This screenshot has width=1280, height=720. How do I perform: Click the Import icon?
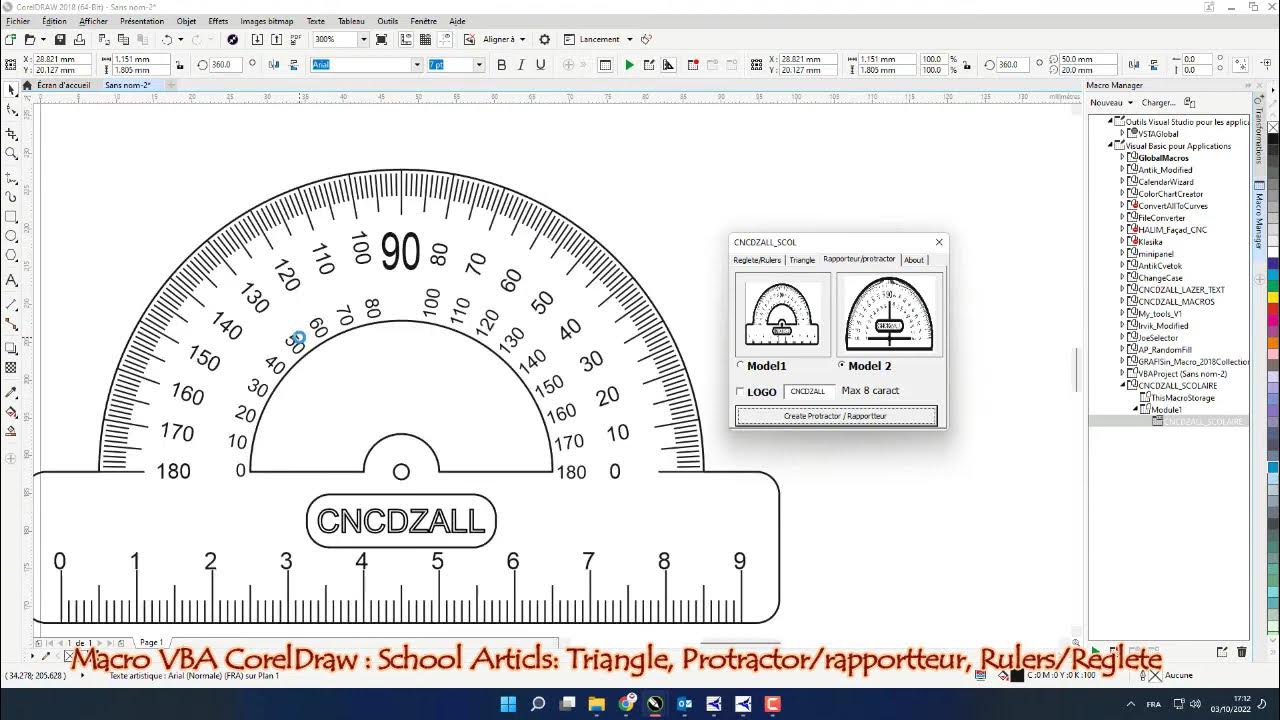tap(257, 39)
